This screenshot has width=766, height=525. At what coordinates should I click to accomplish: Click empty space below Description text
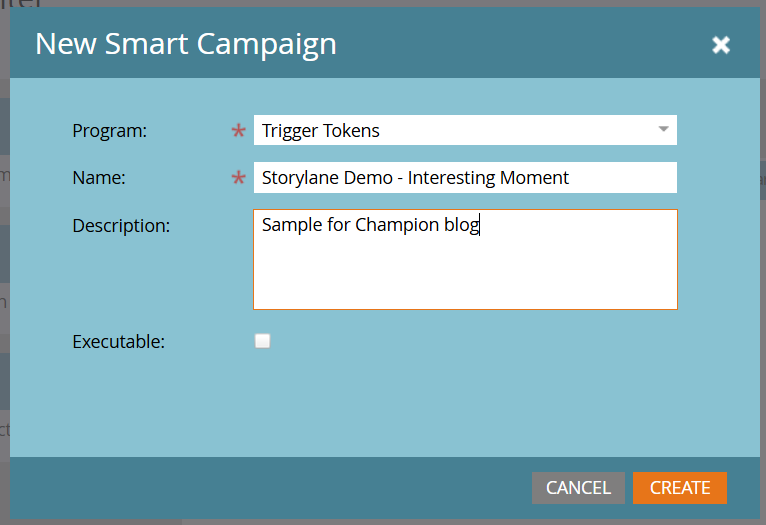pos(465,275)
